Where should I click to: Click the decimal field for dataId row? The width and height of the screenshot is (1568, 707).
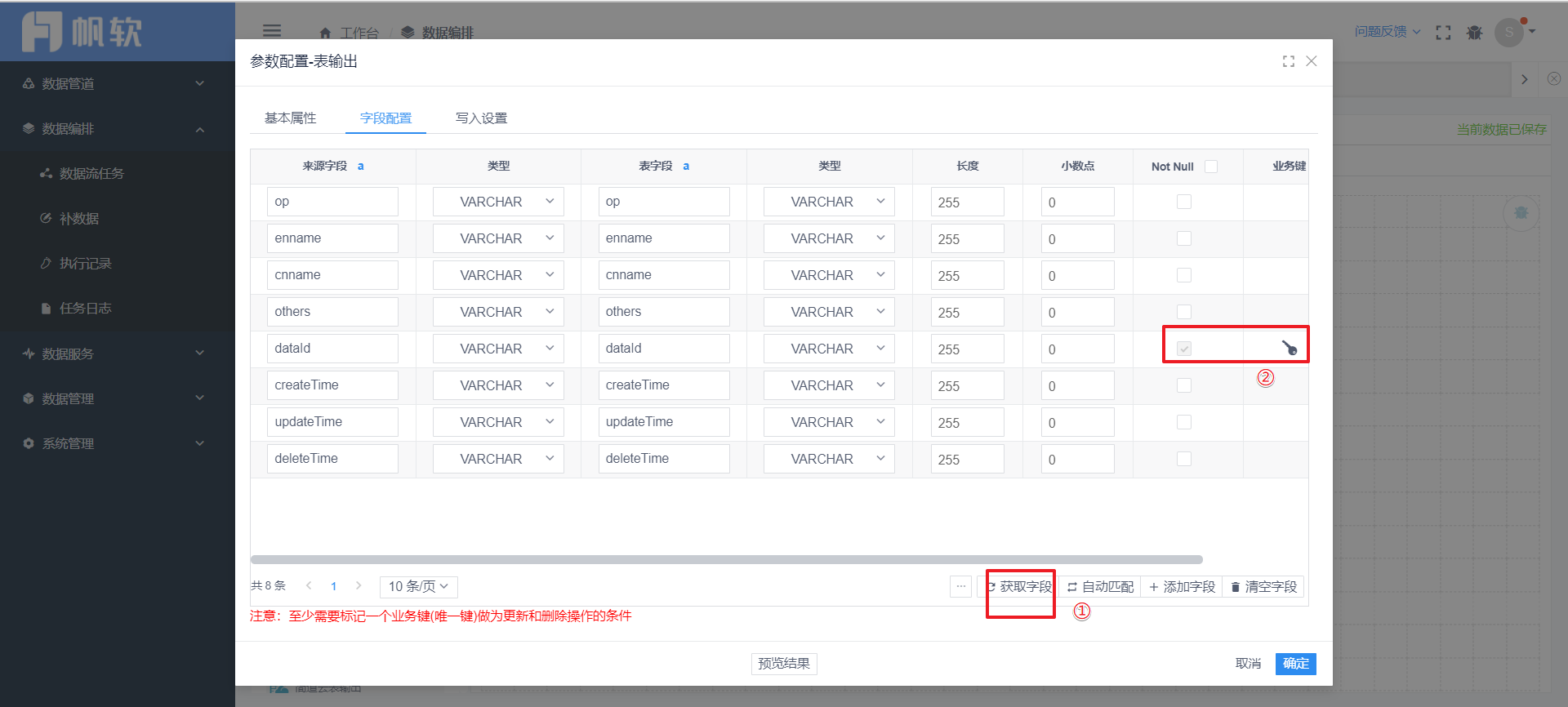pyautogui.click(x=1078, y=349)
